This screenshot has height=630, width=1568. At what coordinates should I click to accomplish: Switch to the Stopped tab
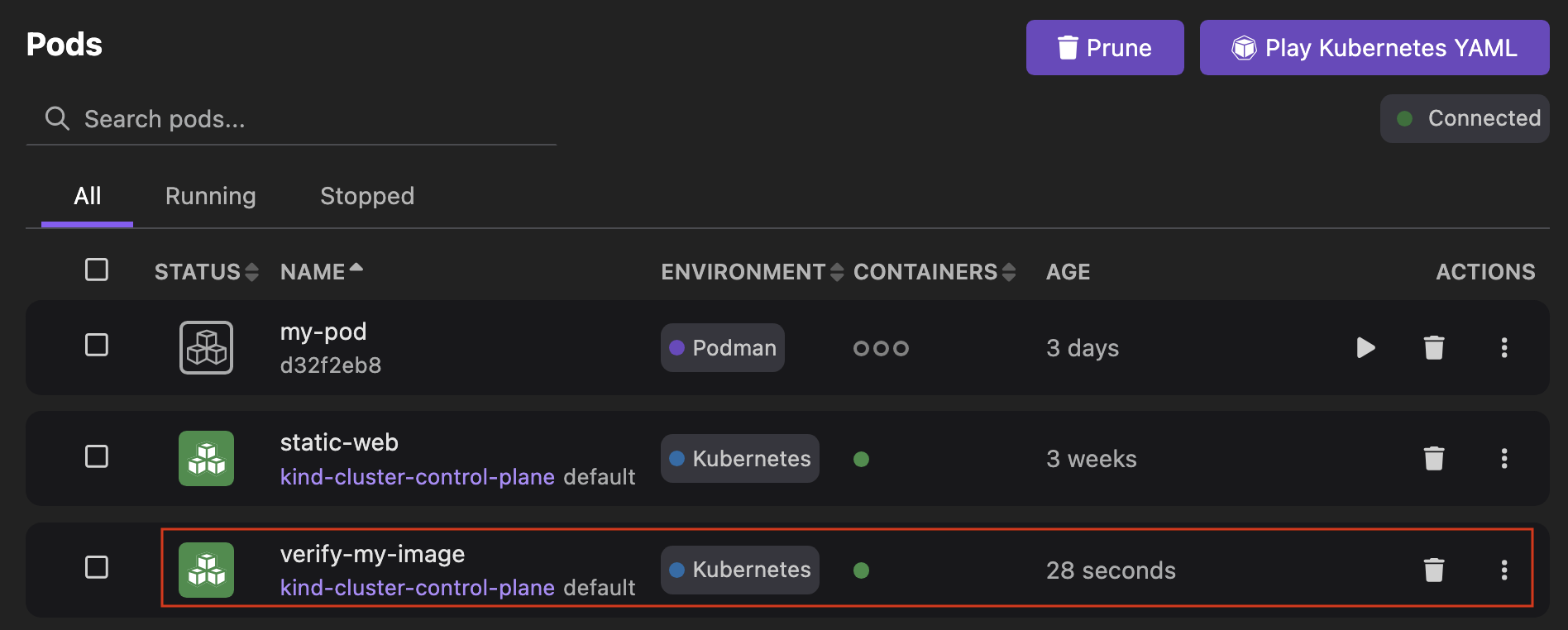pyautogui.click(x=367, y=196)
